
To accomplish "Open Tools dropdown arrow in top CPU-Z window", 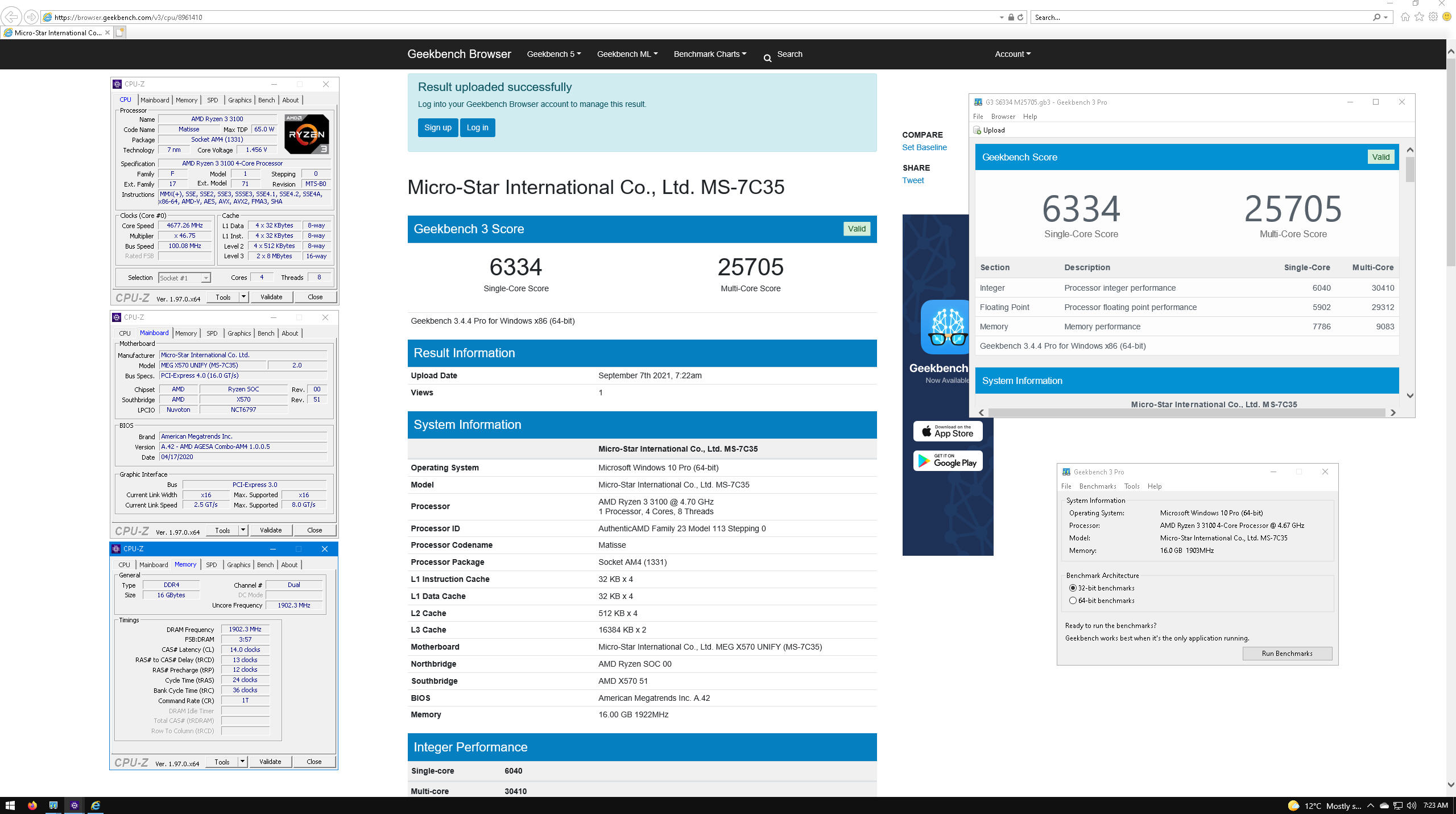I will (x=244, y=297).
